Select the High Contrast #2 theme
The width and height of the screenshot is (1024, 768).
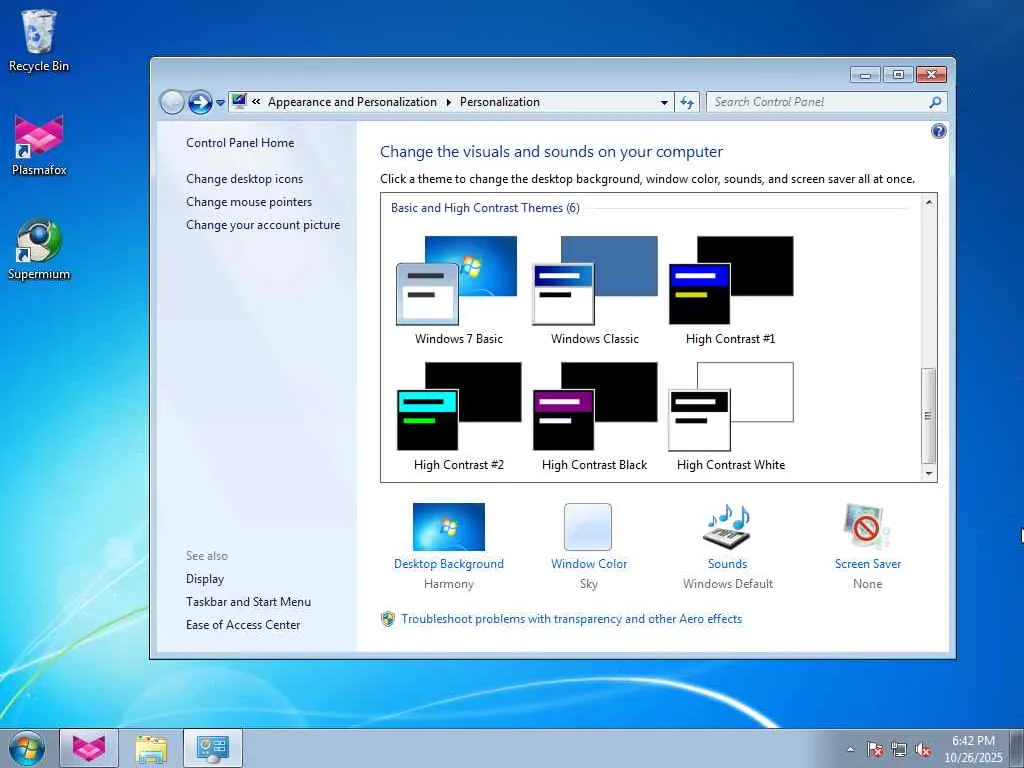click(458, 417)
